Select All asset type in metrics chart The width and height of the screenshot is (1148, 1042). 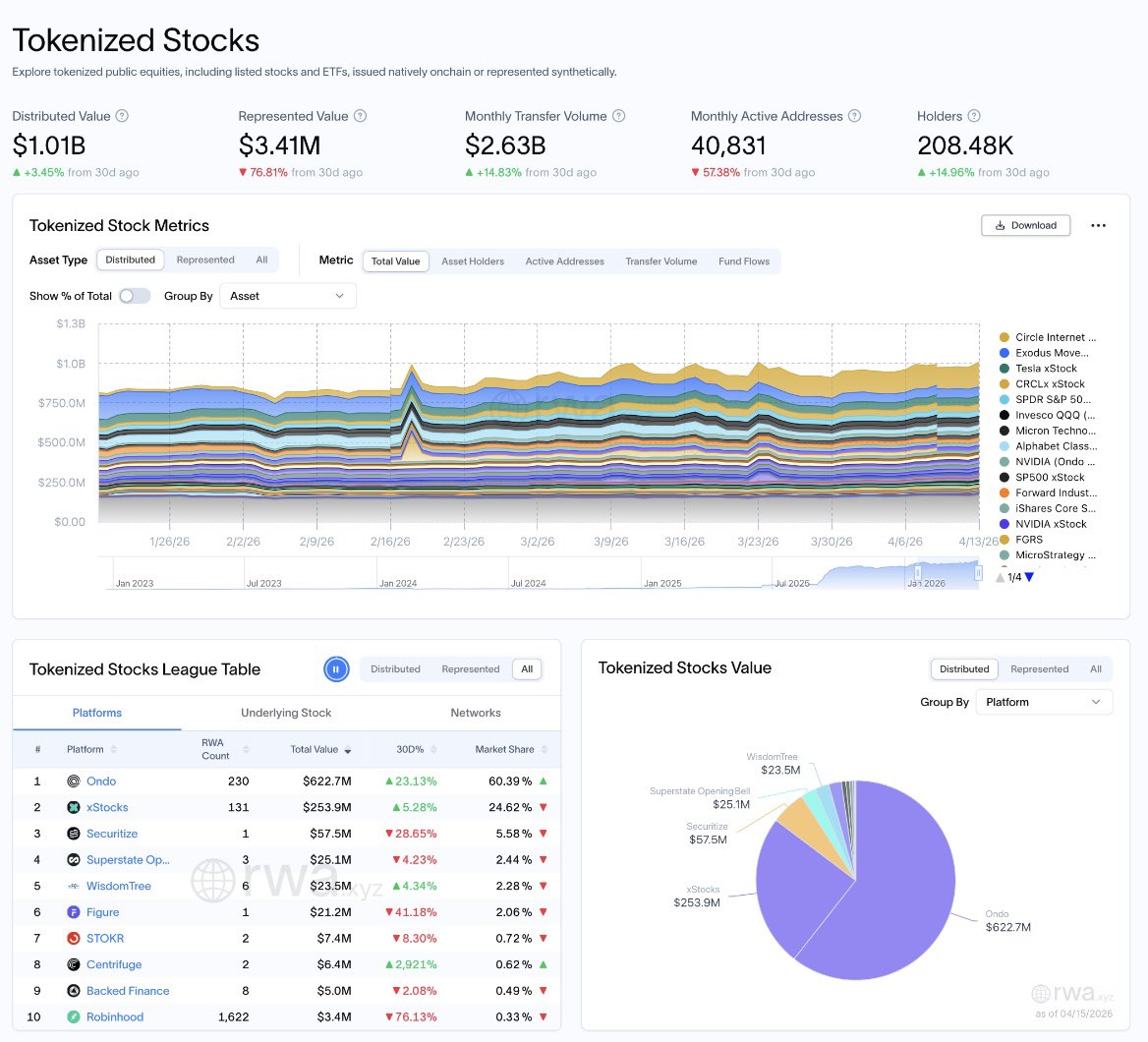coord(261,260)
